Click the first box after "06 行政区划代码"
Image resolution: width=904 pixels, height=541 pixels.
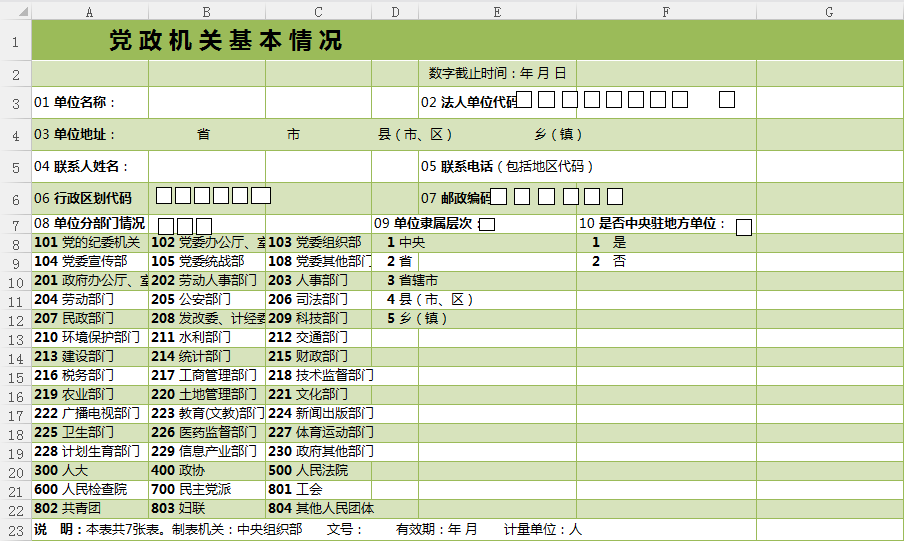(x=164, y=196)
